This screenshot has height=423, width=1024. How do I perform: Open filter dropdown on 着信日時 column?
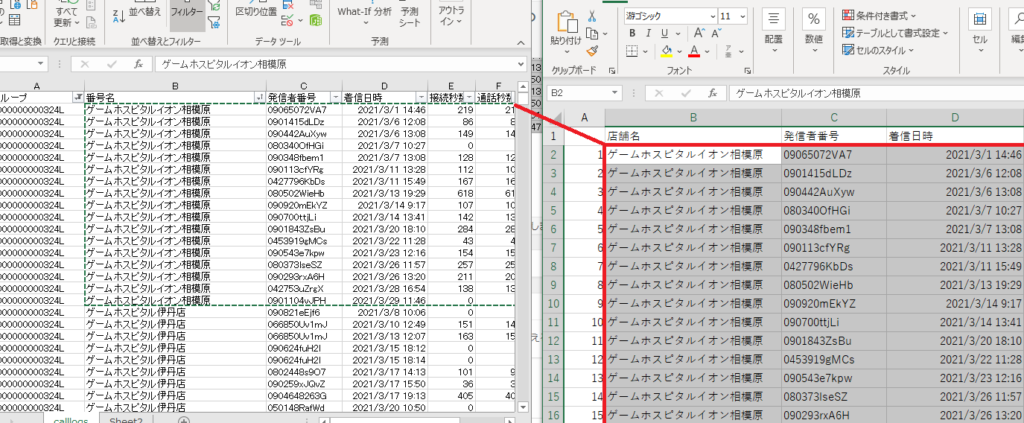[421, 97]
